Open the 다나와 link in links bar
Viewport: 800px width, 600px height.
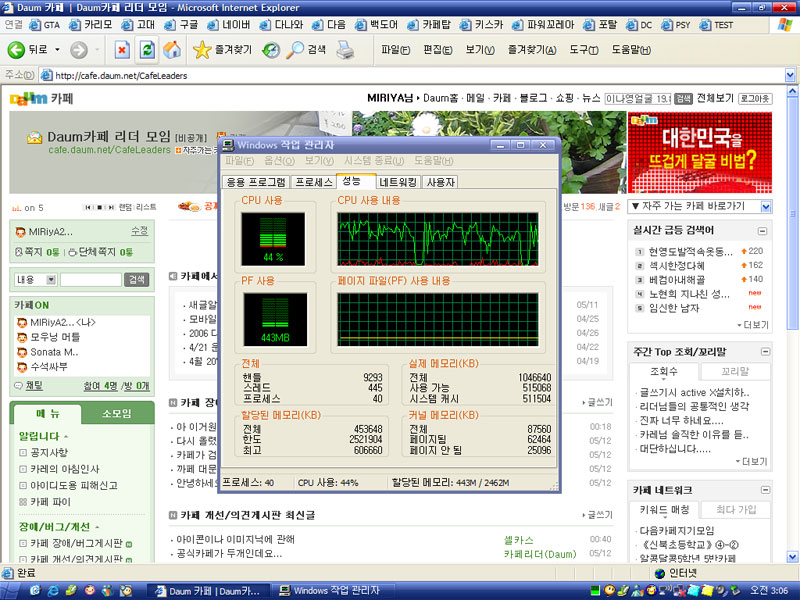click(282, 24)
